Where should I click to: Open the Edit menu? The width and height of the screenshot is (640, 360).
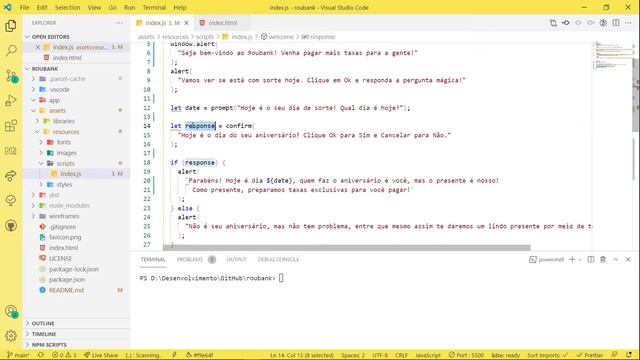42,7
